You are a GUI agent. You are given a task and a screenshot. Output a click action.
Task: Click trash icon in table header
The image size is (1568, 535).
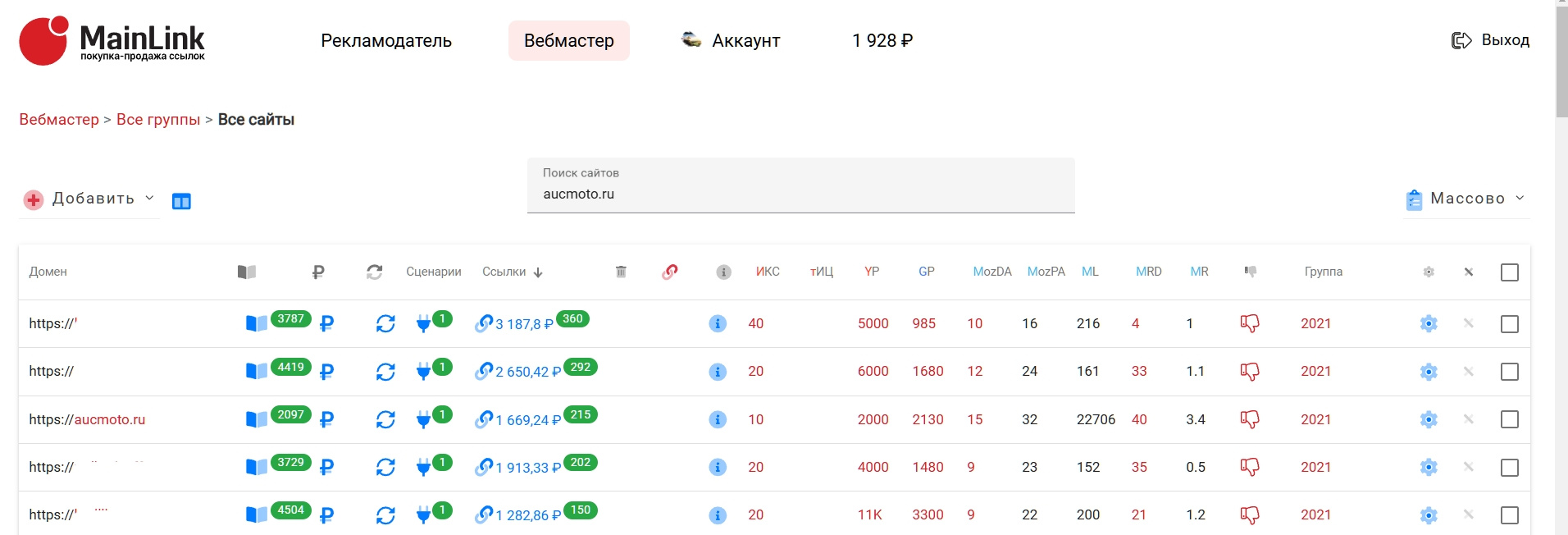[x=621, y=272]
